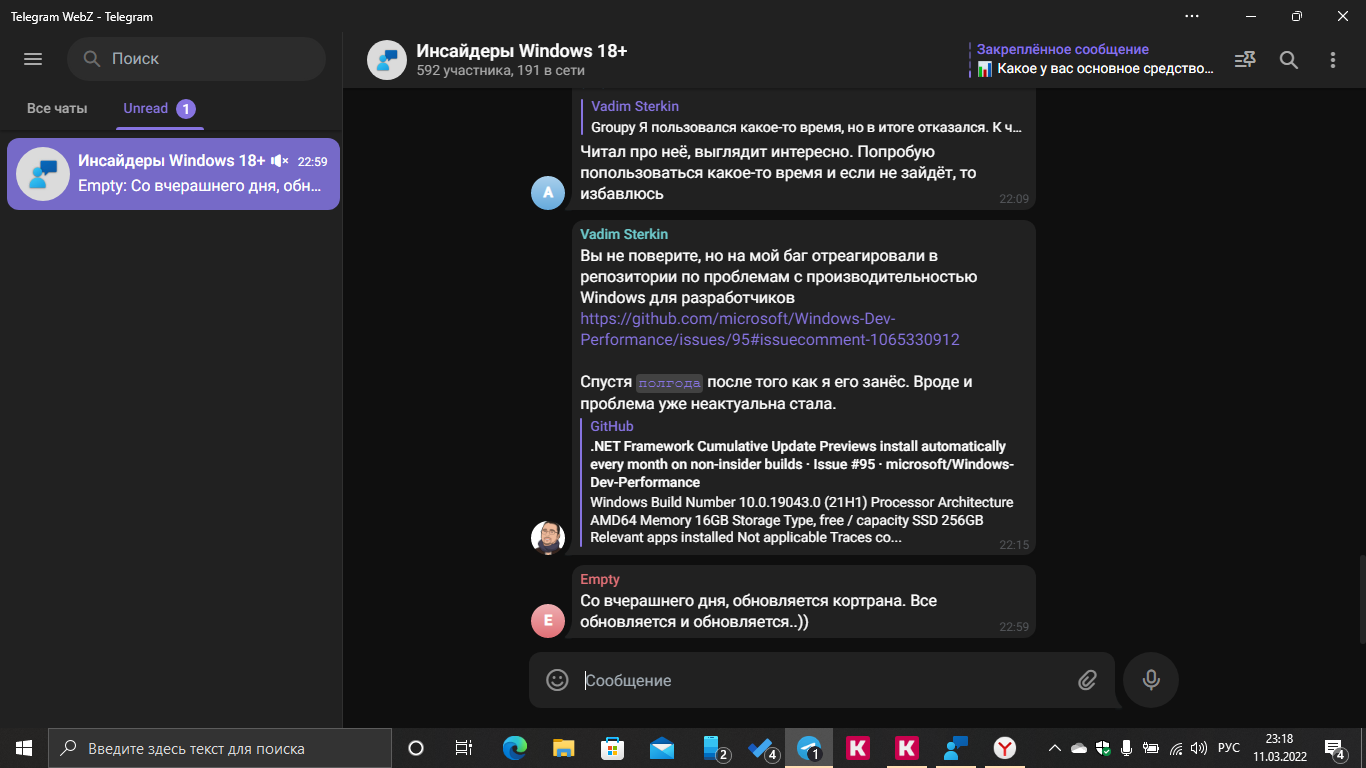Switch to the Все чаты tab
Screen dimensions: 1366x768
(57, 108)
